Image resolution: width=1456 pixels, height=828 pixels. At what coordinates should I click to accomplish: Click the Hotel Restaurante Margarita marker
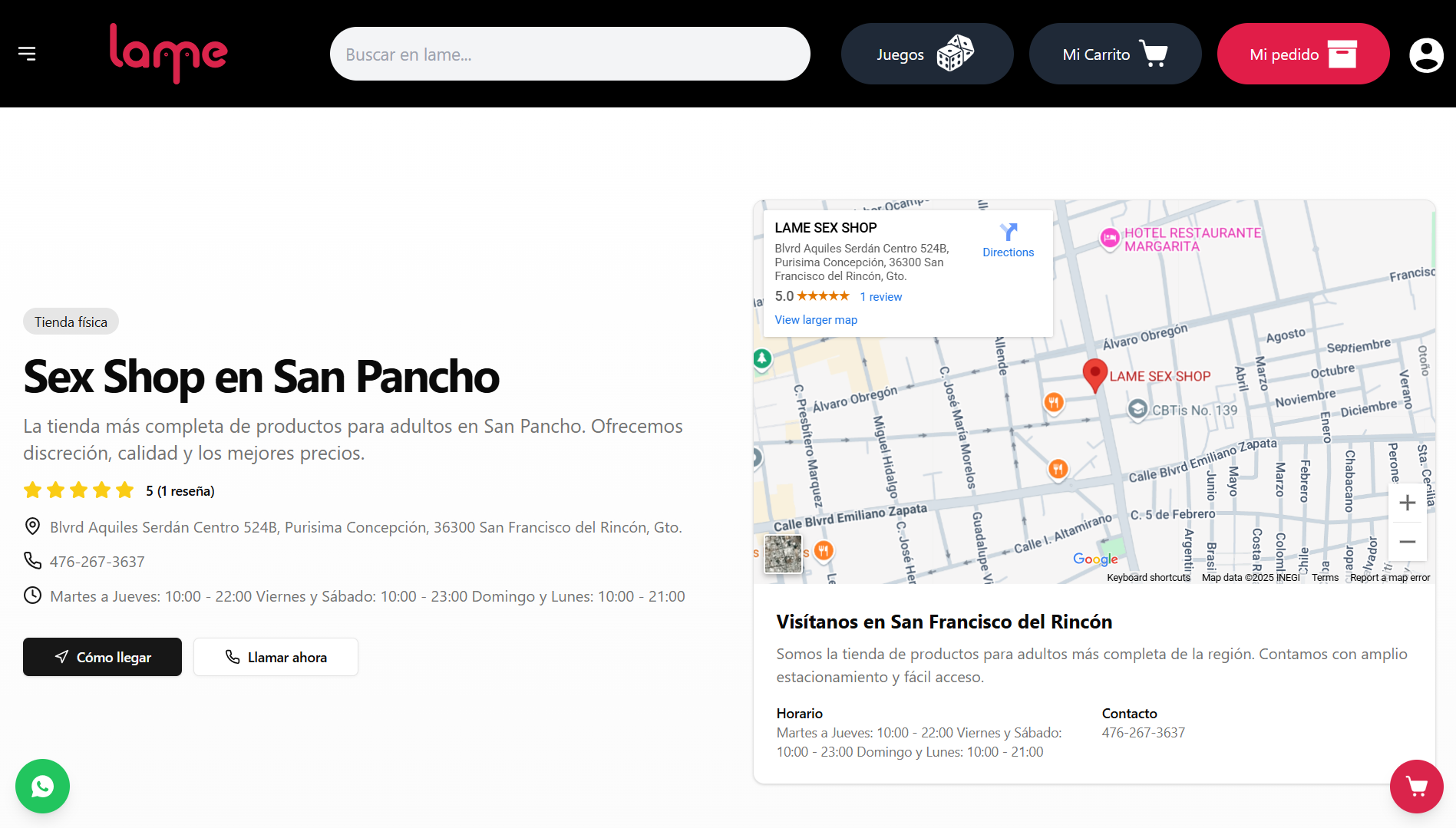click(1110, 239)
